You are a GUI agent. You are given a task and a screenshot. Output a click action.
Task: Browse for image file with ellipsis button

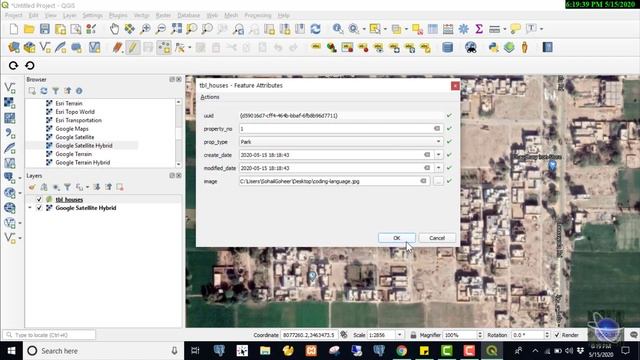pos(438,181)
